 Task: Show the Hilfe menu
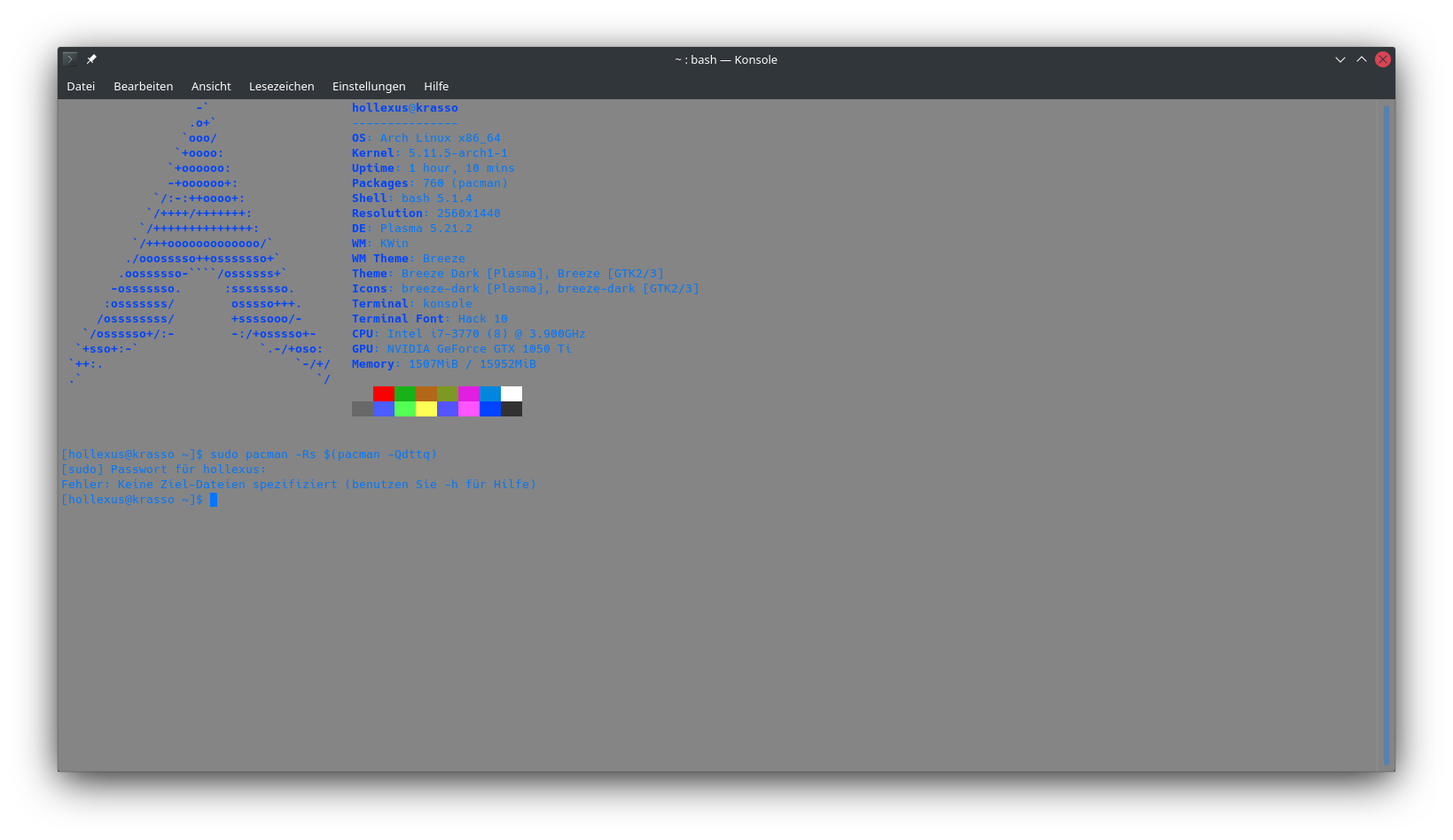point(436,86)
